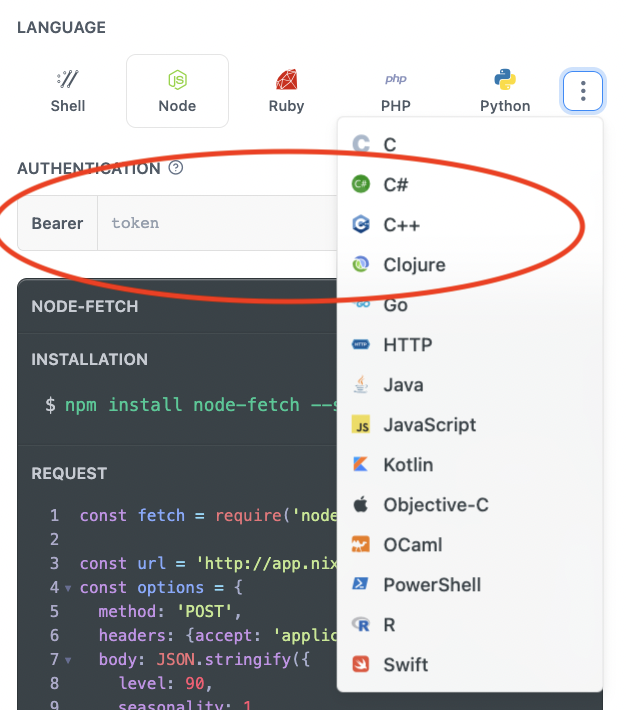Click the blue C++ hexagon icon
Viewport: 626px width, 710px height.
coord(361,224)
